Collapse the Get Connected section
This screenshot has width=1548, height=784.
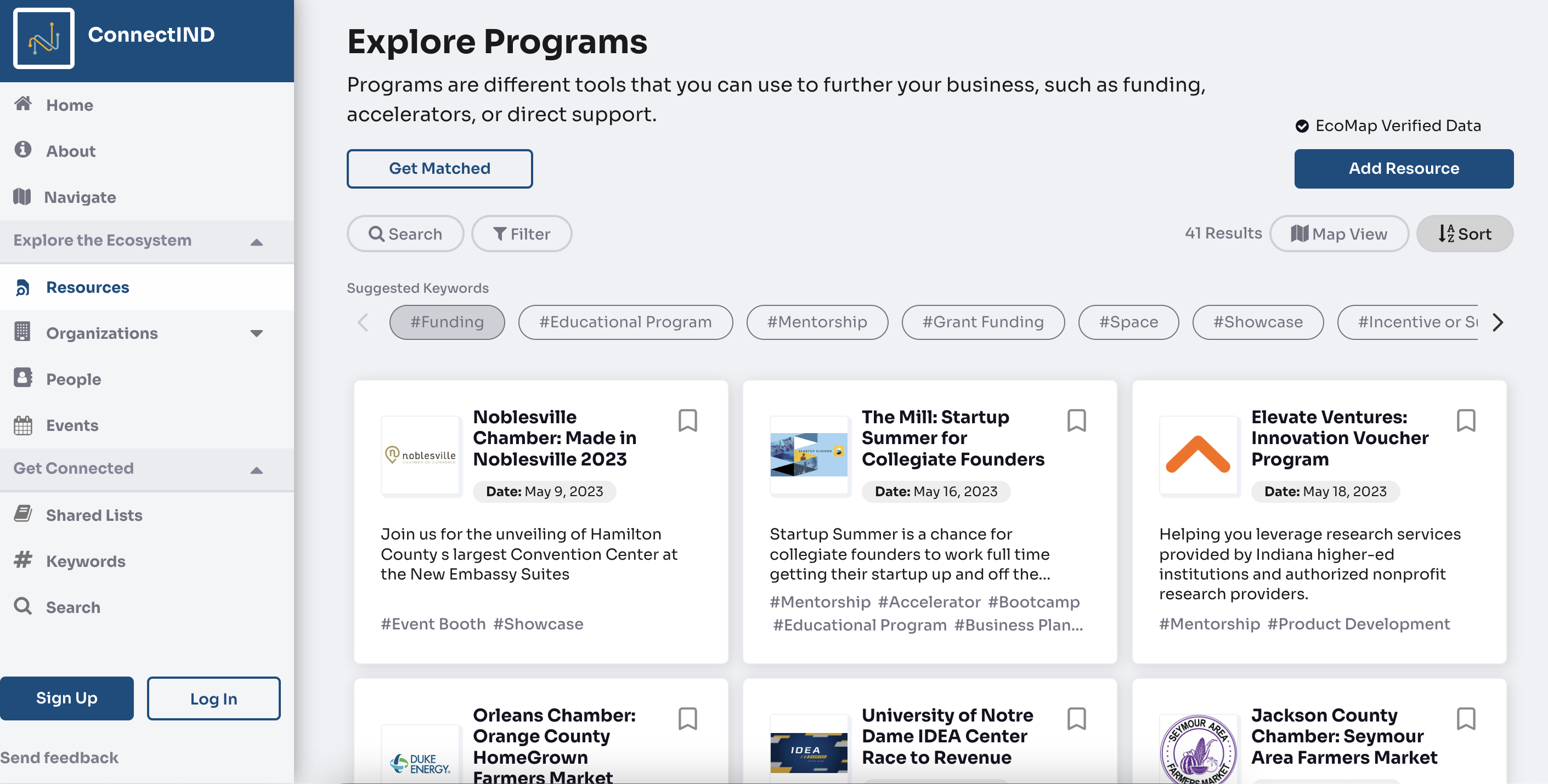click(x=257, y=470)
